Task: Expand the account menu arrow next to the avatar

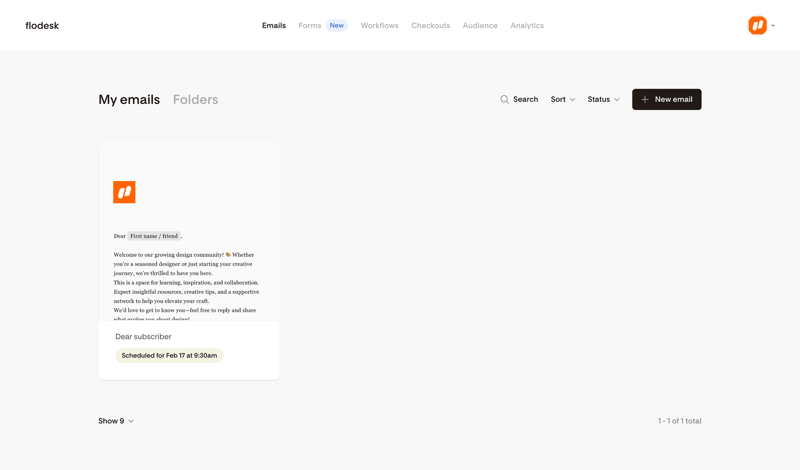Action: tap(773, 26)
